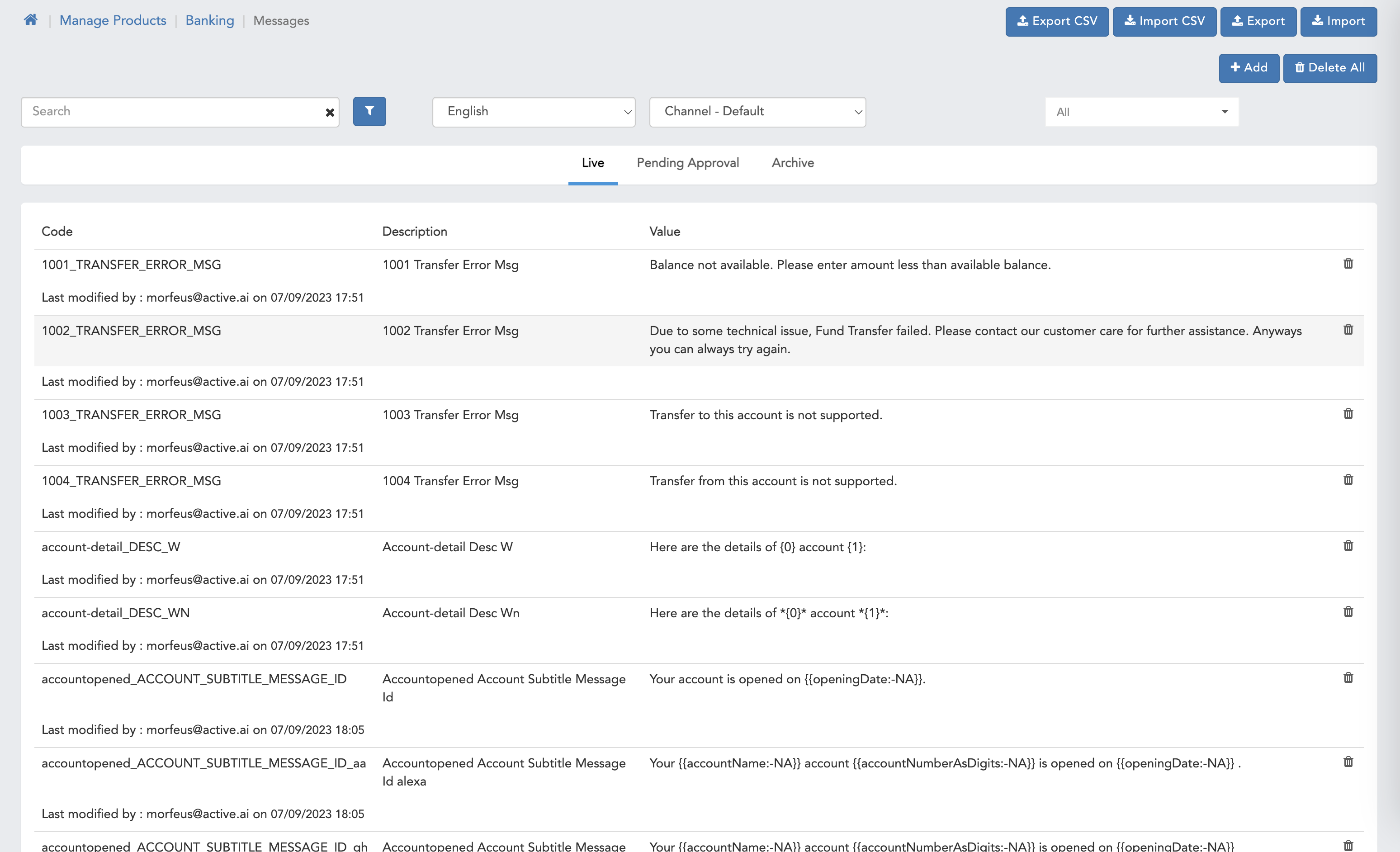1400x852 pixels.
Task: Go to the home page icon
Action: point(31,20)
